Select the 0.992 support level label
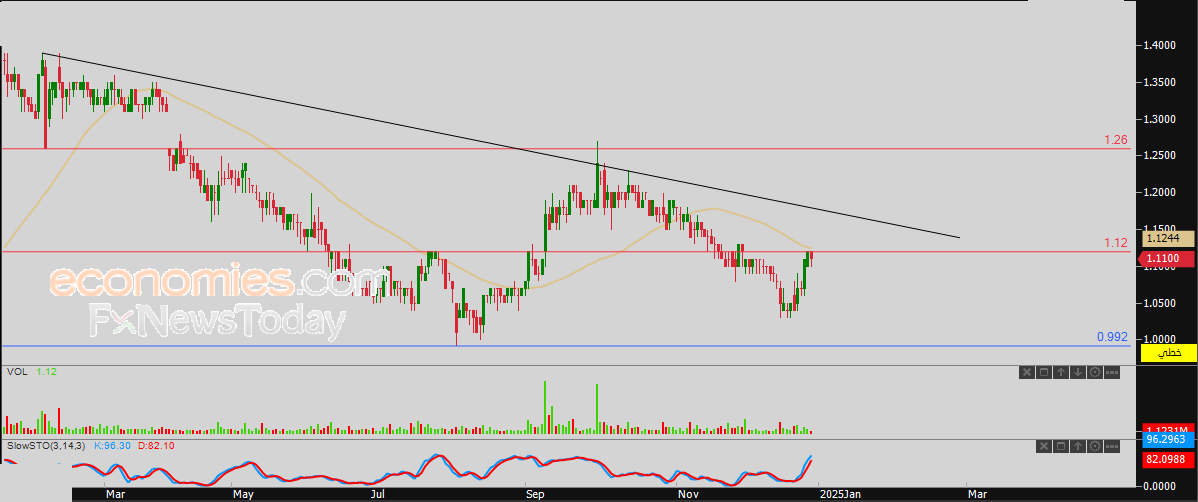Viewport: 1198px width, 502px height. 1112,336
